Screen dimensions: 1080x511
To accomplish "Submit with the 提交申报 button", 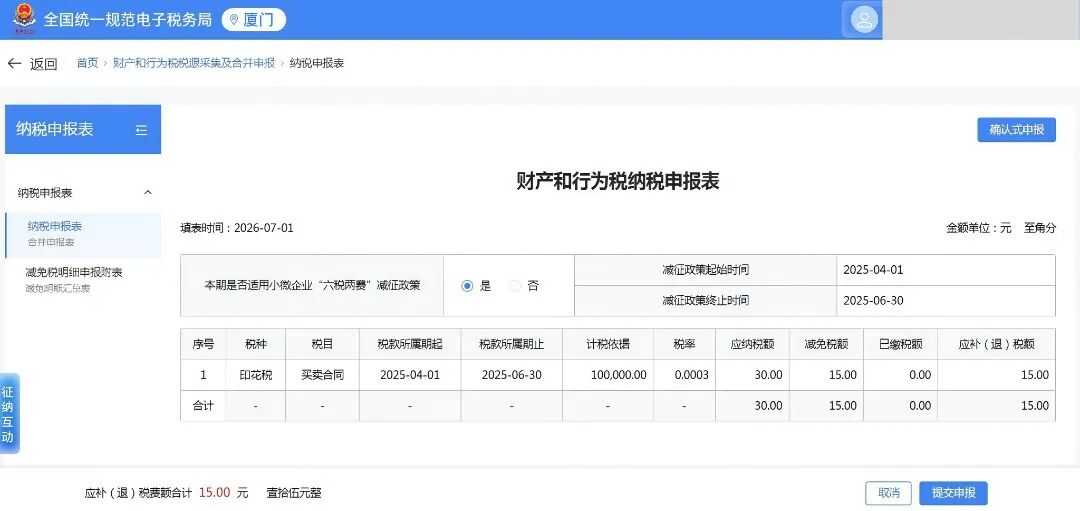I will coord(953,493).
